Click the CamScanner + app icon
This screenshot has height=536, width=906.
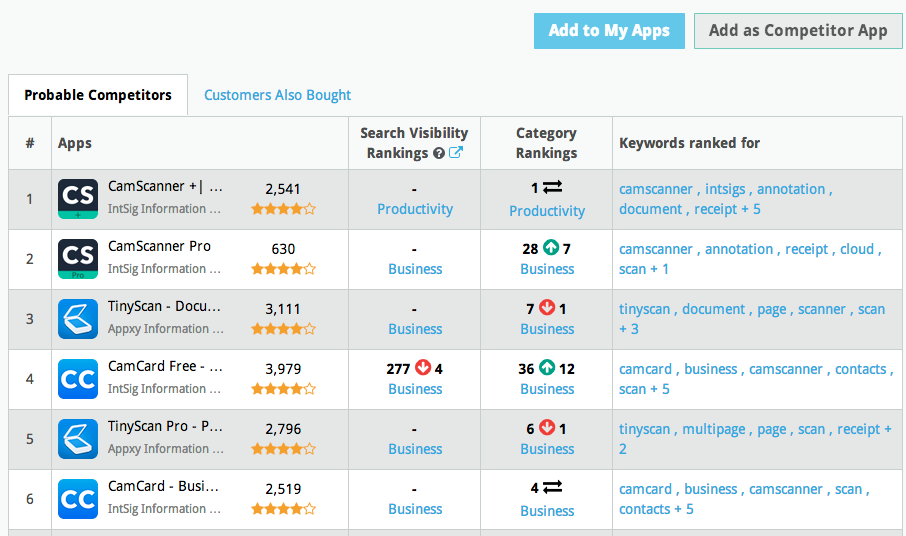pyautogui.click(x=78, y=199)
